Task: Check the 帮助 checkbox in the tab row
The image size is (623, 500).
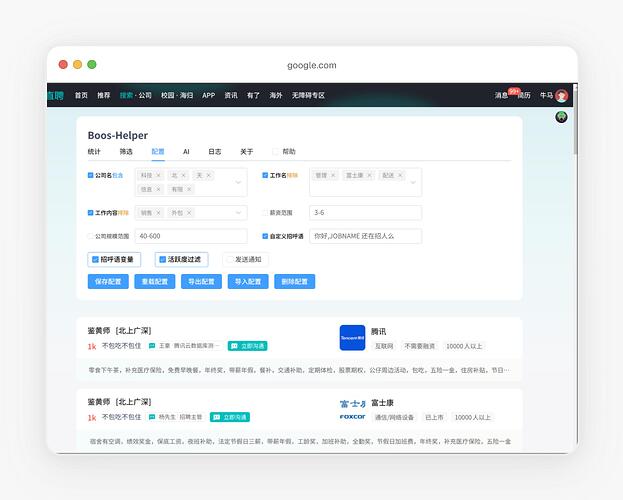Action: pyautogui.click(x=275, y=151)
